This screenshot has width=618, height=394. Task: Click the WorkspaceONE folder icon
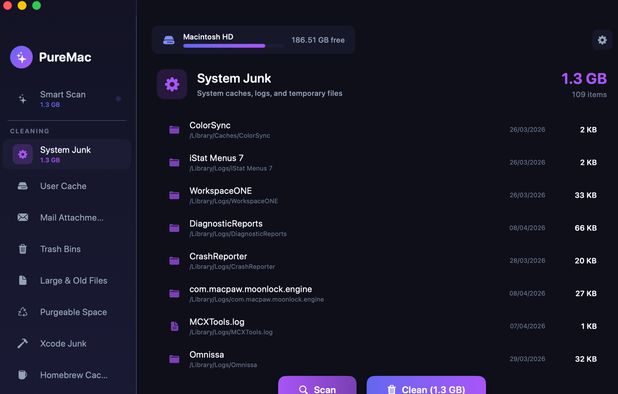tap(174, 195)
